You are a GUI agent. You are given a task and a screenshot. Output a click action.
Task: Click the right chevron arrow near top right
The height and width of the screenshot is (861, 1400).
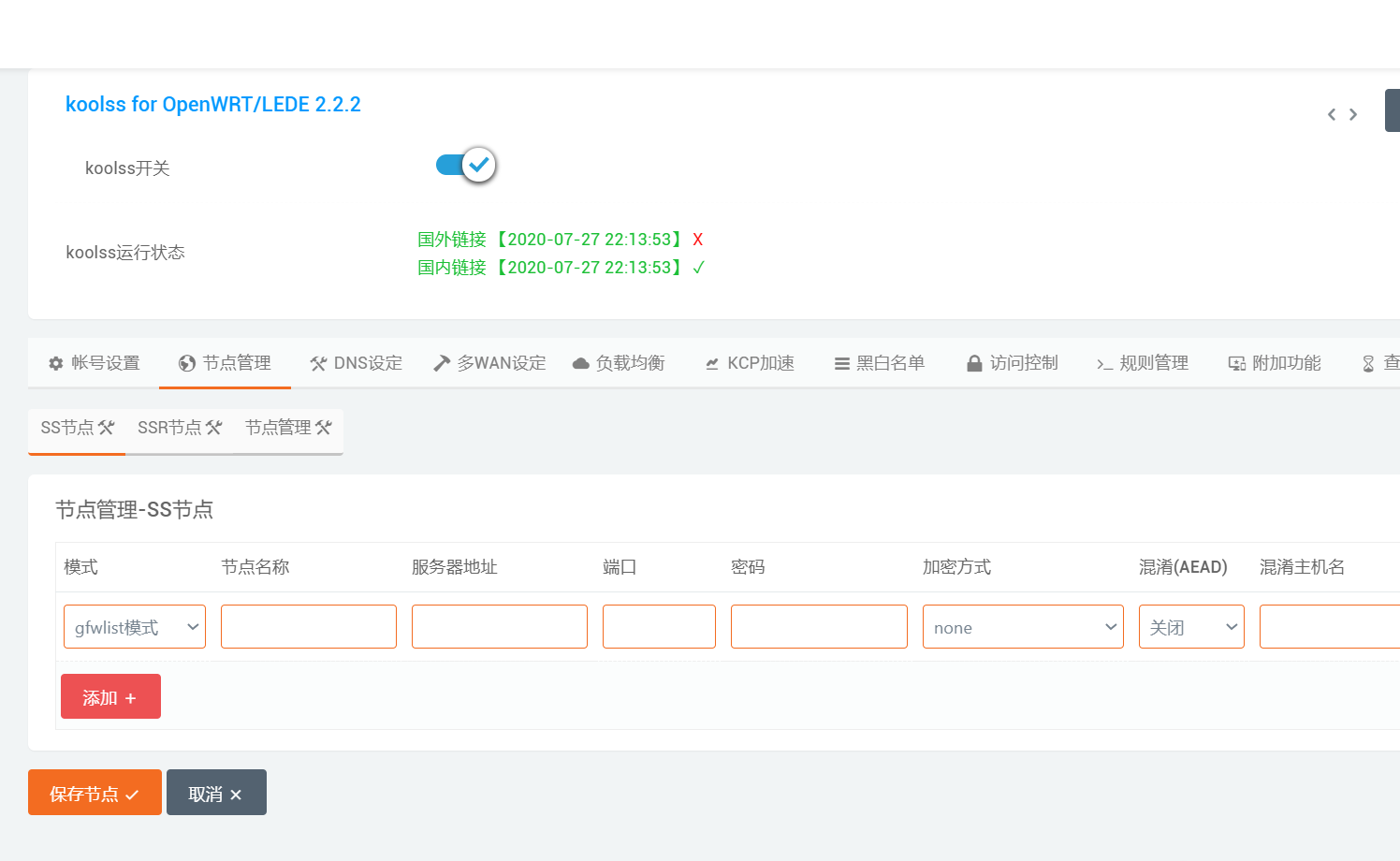point(1353,114)
